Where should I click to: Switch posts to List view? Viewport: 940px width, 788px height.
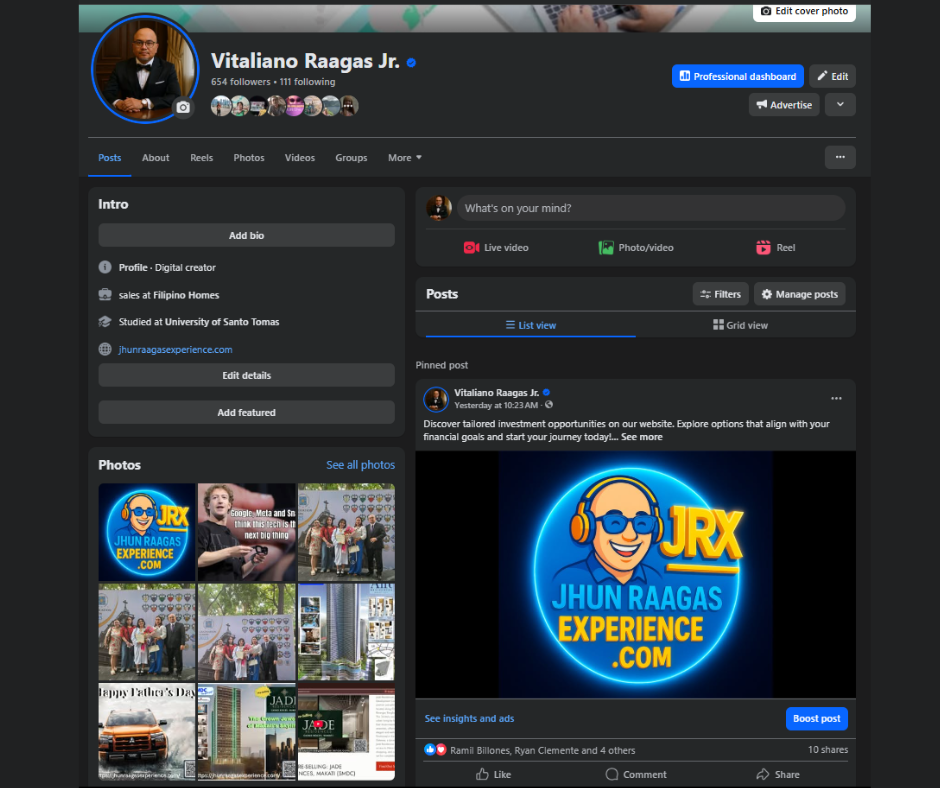tap(530, 325)
